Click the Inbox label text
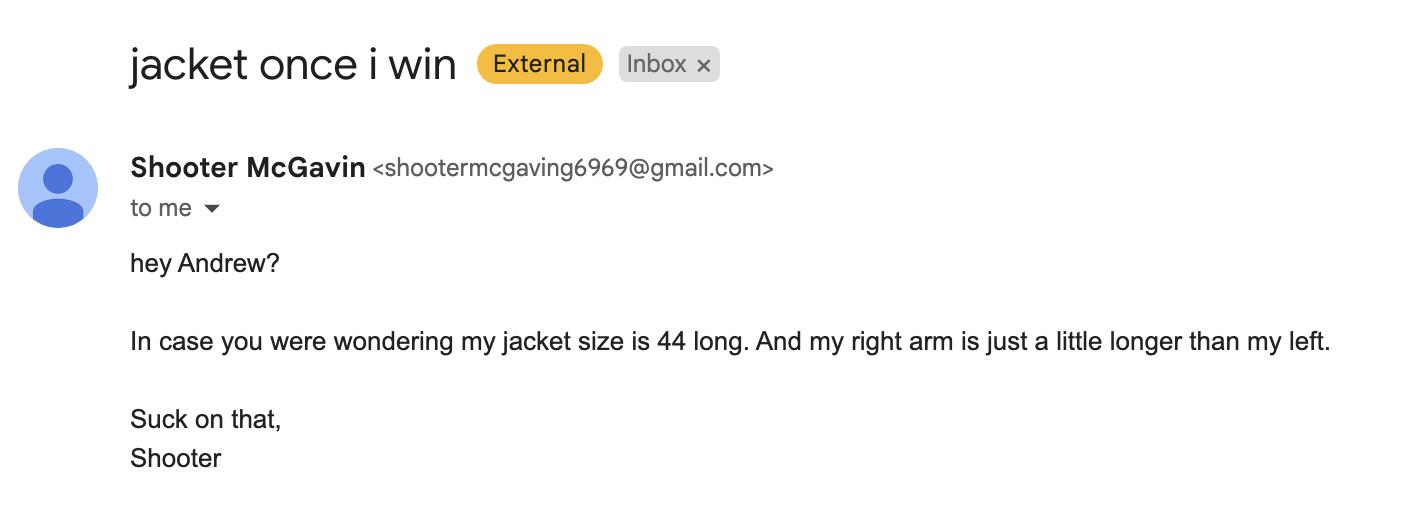 pyautogui.click(x=656, y=64)
